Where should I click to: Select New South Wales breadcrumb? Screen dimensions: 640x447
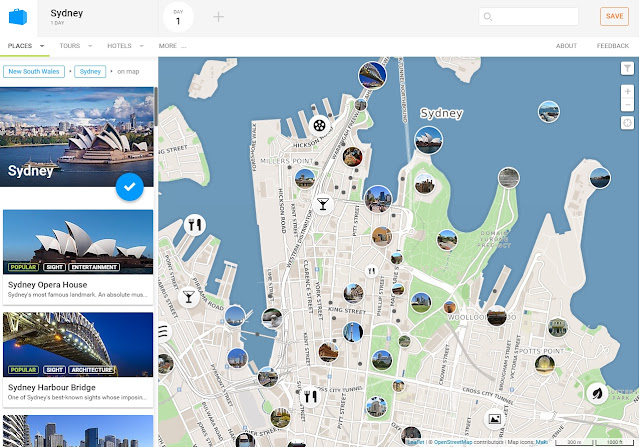tap(34, 71)
